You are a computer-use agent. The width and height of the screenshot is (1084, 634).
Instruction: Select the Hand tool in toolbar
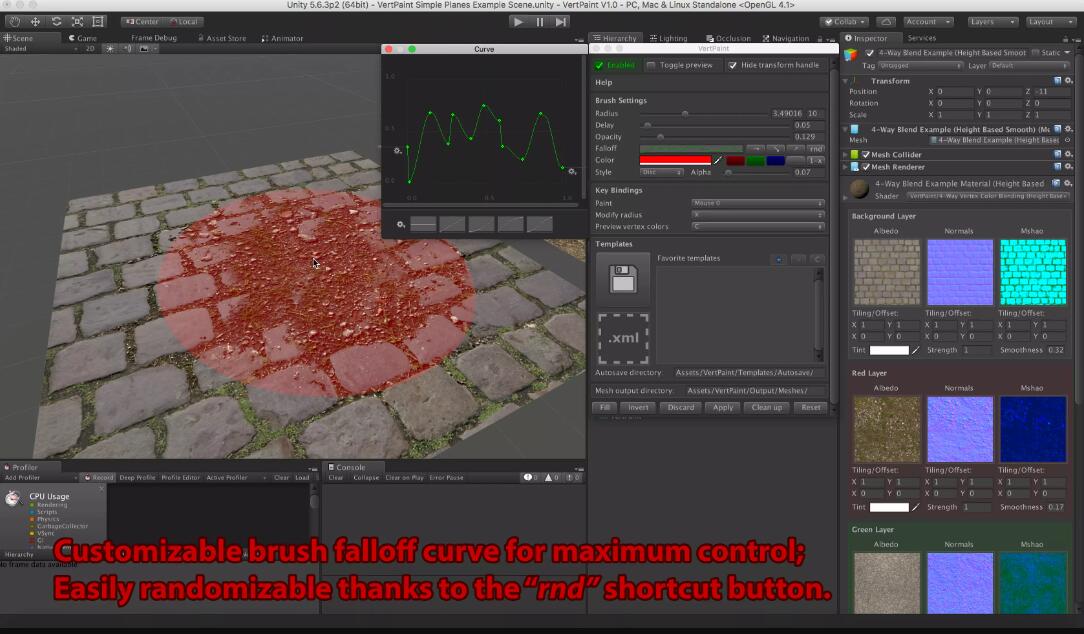pos(15,21)
